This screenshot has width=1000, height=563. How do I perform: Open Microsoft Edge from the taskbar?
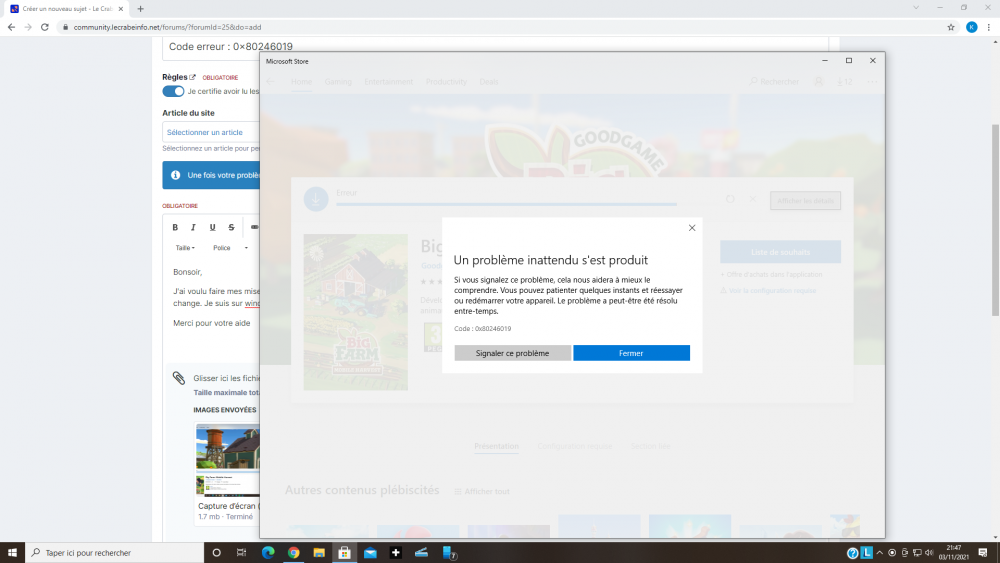268,552
